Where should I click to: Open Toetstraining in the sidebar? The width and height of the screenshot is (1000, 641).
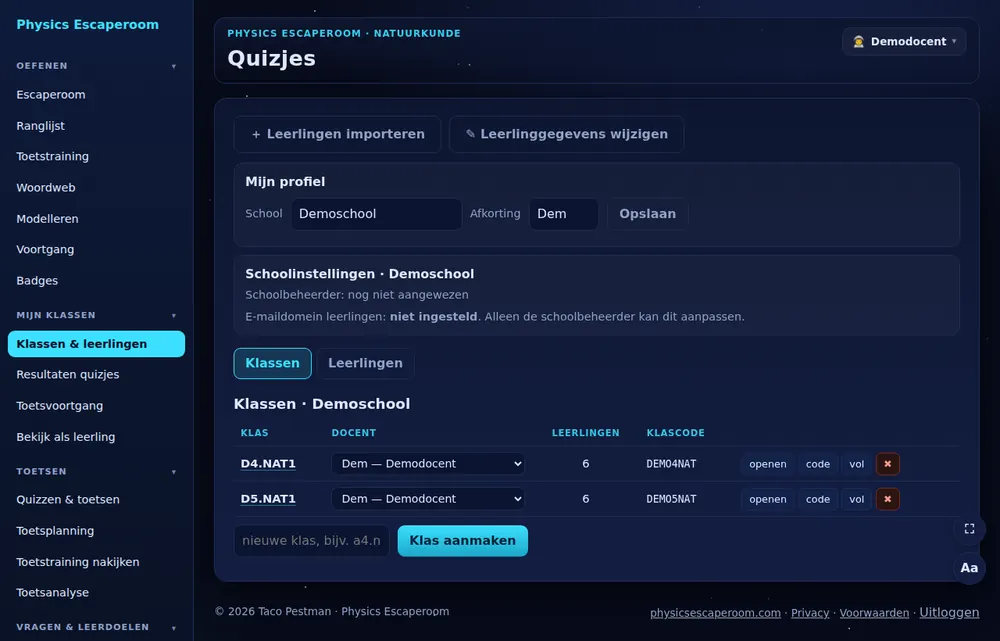(96, 156)
